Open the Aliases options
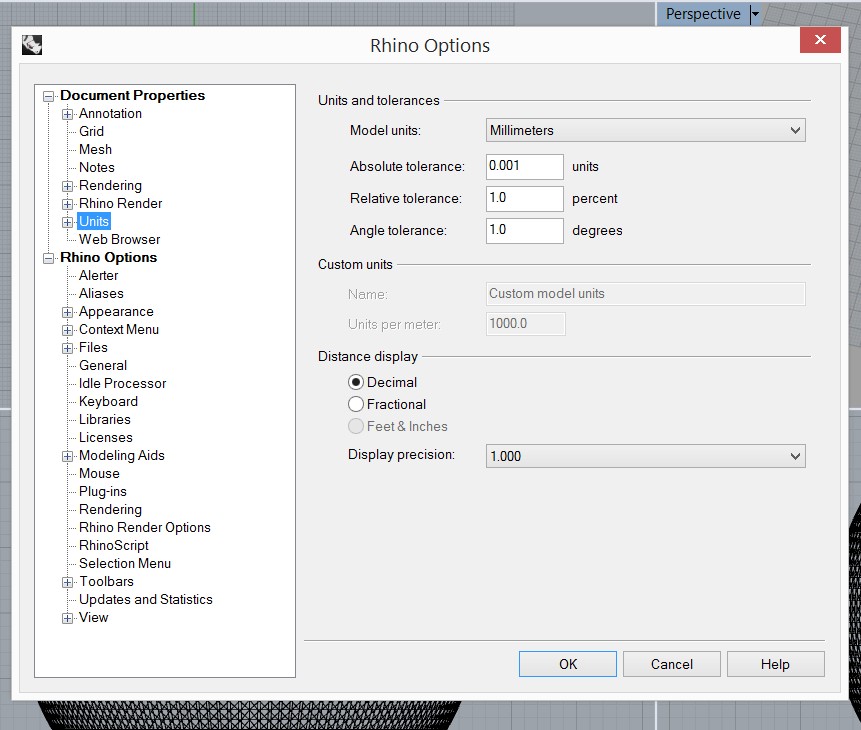 click(101, 293)
